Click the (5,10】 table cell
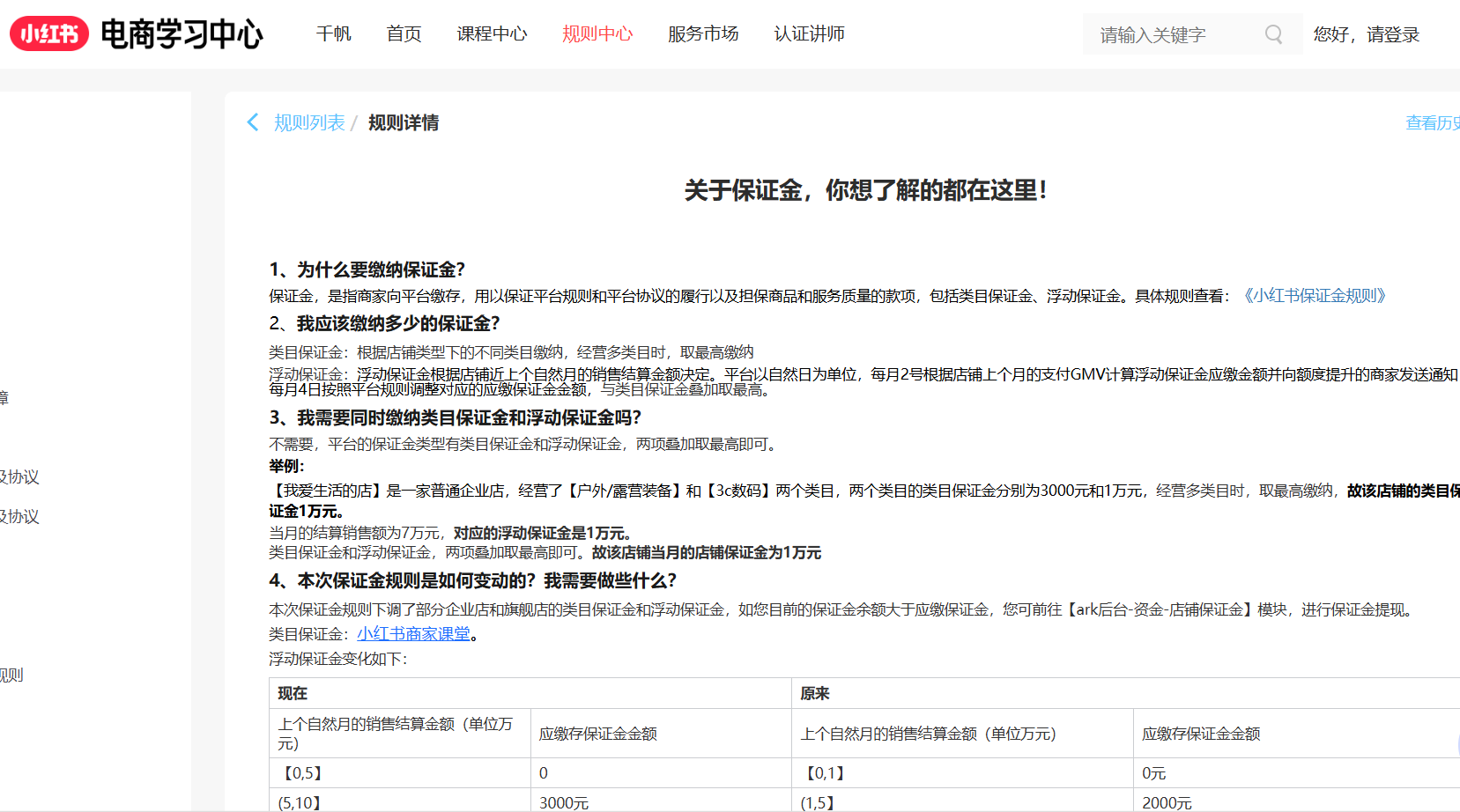1460x812 pixels. [400, 801]
